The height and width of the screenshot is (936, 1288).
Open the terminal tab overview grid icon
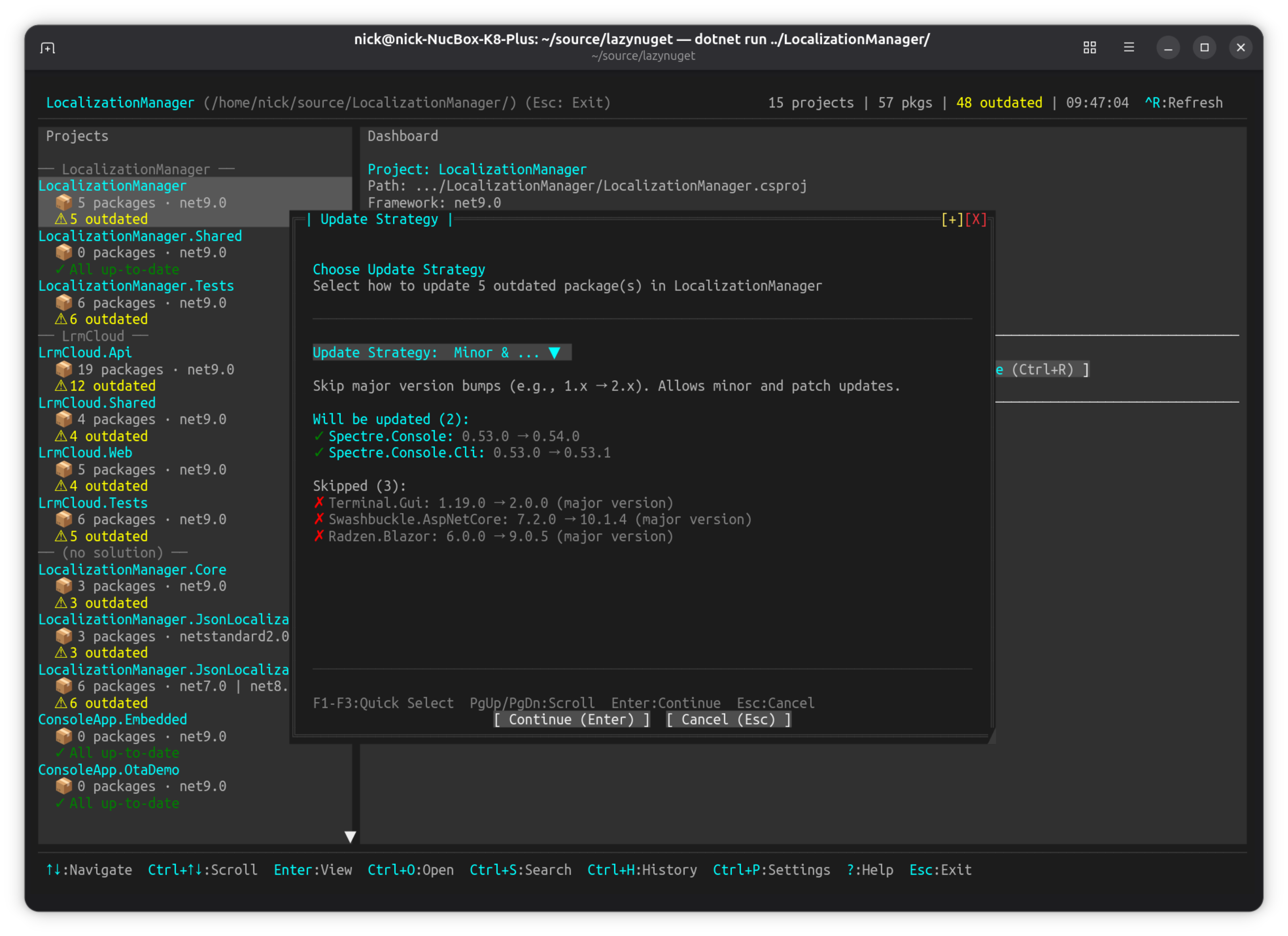1089,48
